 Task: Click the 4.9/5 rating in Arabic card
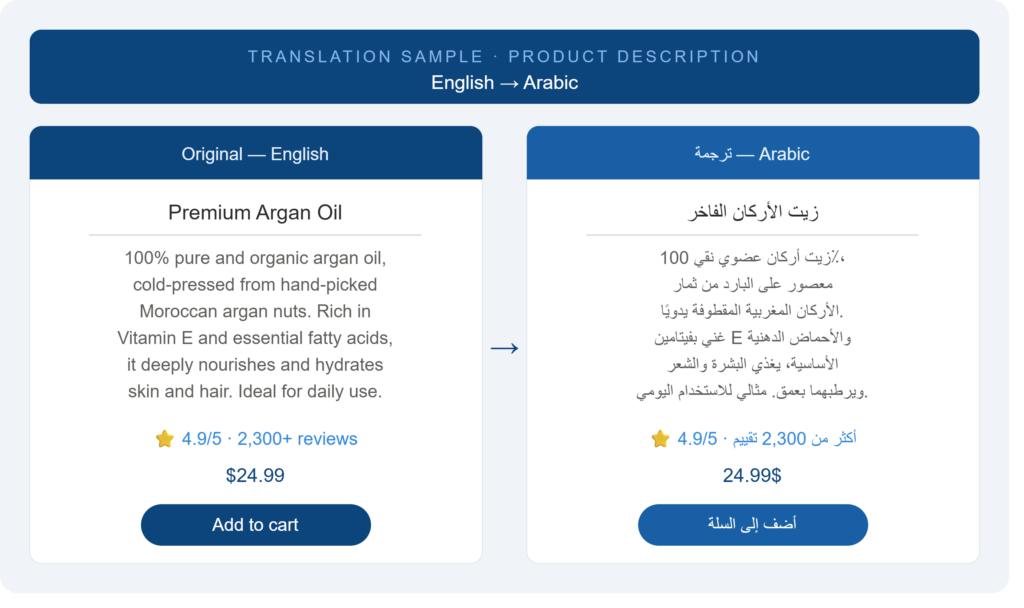[x=697, y=439]
